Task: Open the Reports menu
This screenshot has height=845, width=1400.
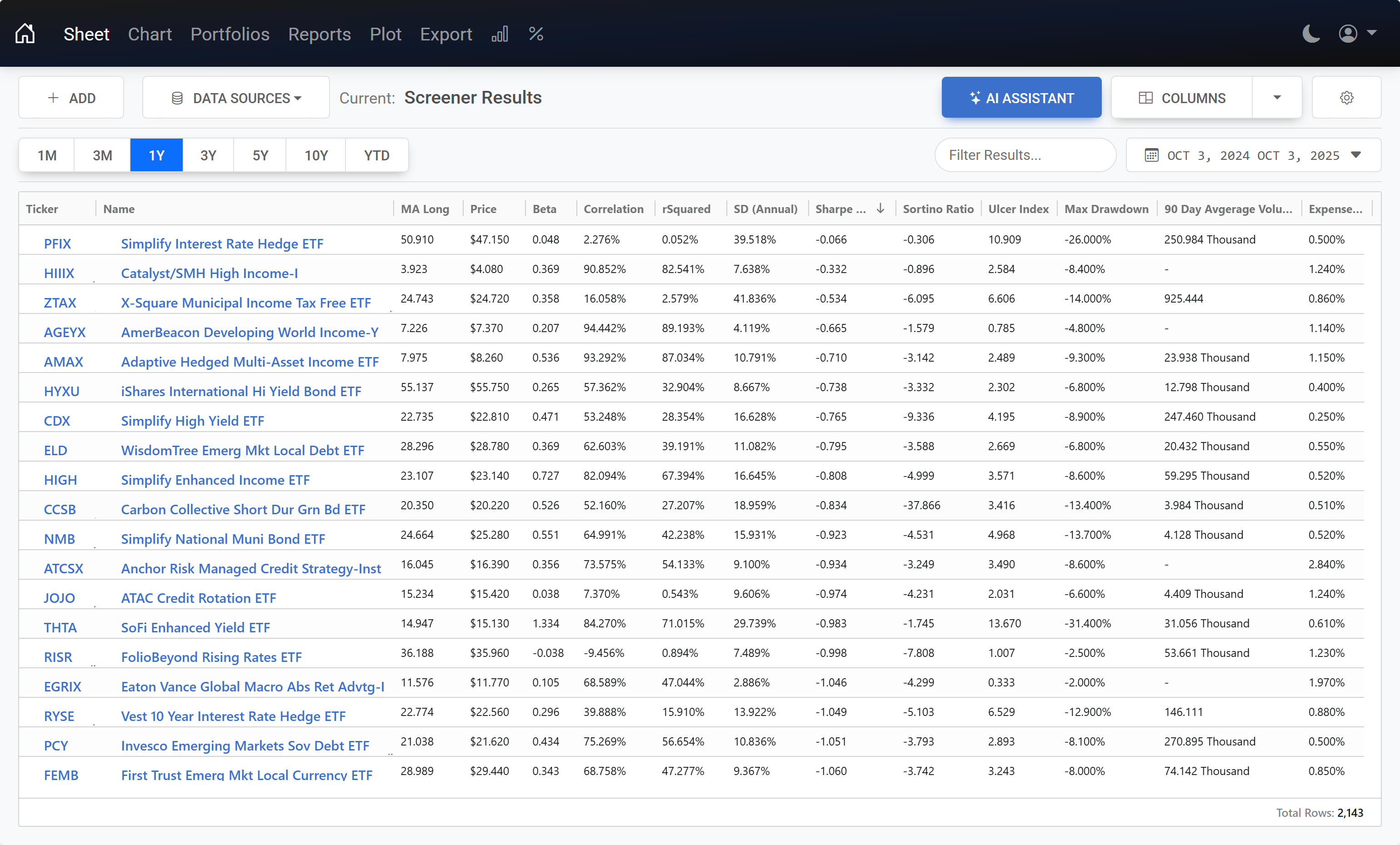Action: pyautogui.click(x=319, y=34)
